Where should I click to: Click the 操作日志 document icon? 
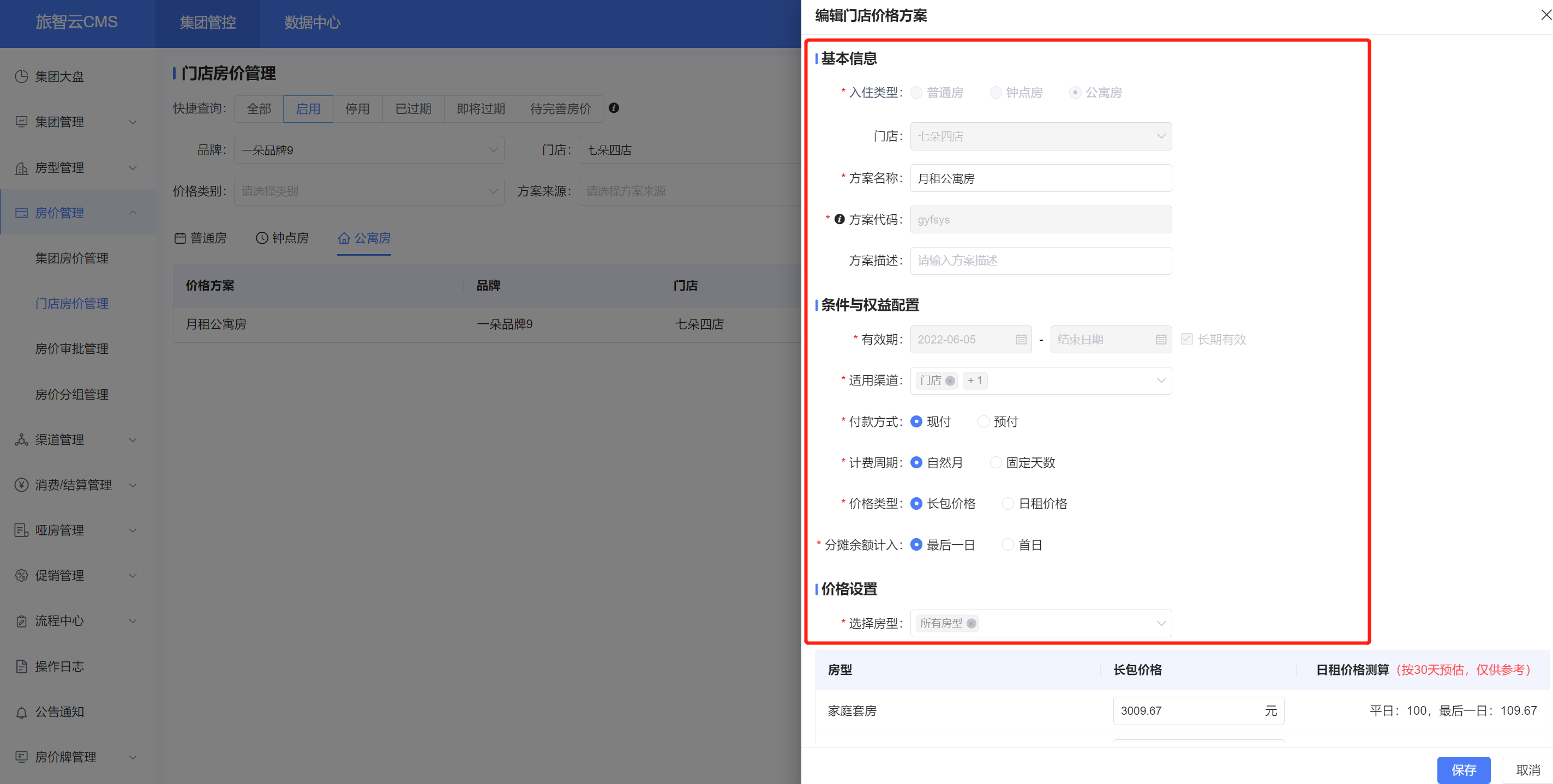click(x=22, y=666)
